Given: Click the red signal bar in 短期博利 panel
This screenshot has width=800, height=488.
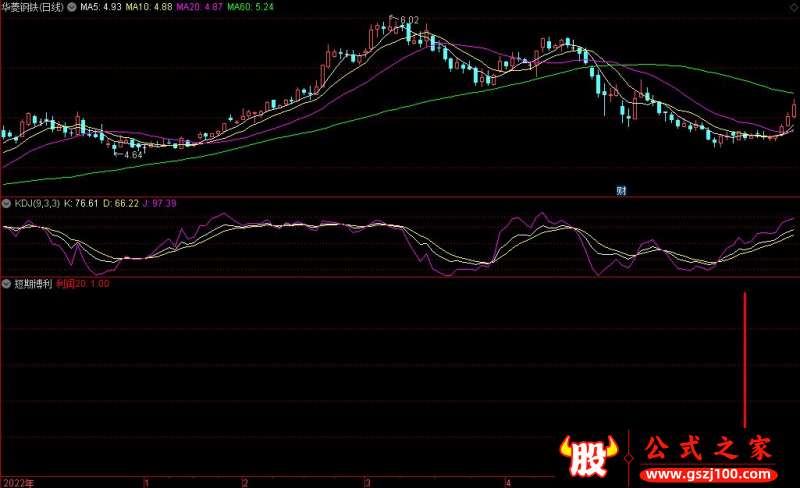Looking at the screenshot, I should point(745,360).
